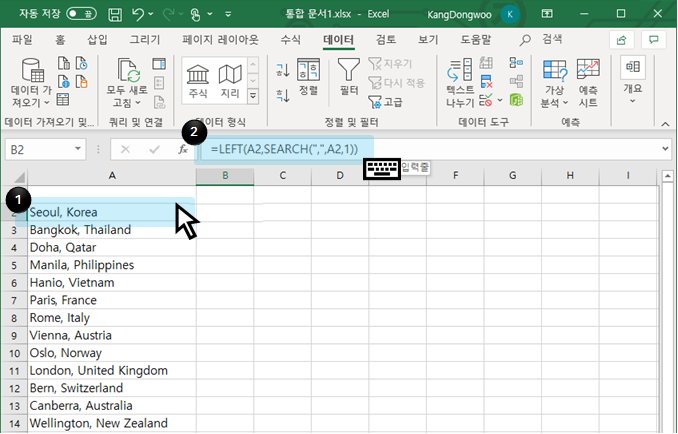Image resolution: width=678 pixels, height=434 pixels.
Task: Click 텍스트 나누기 icon
Action: (x=460, y=82)
